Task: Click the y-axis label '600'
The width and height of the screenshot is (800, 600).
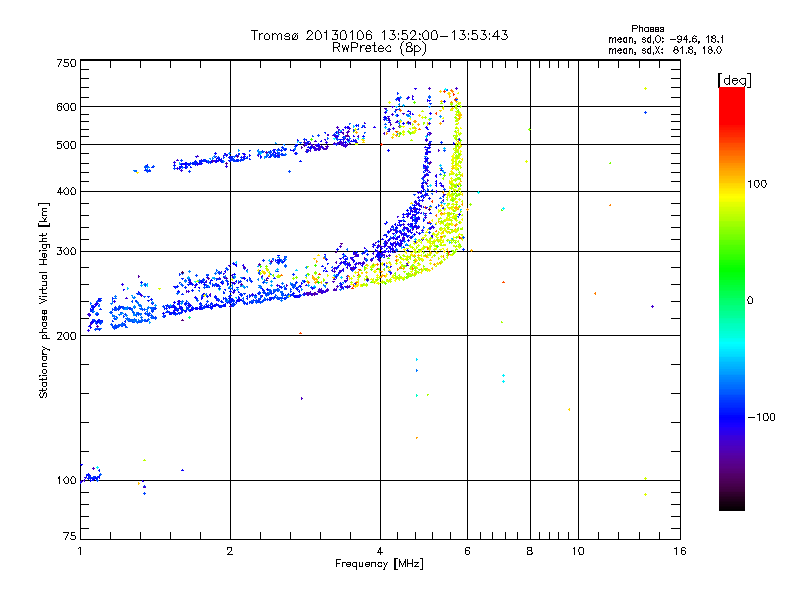Action: [x=66, y=107]
